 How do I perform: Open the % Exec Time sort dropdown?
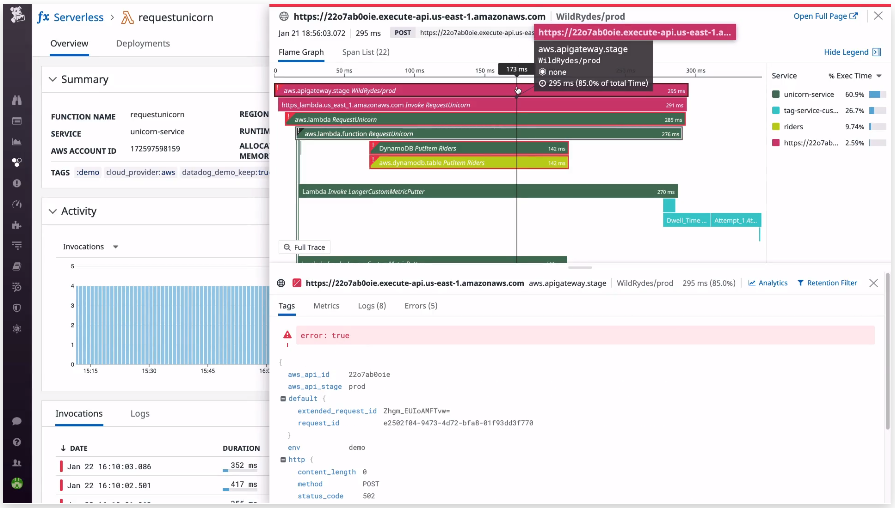(x=855, y=75)
